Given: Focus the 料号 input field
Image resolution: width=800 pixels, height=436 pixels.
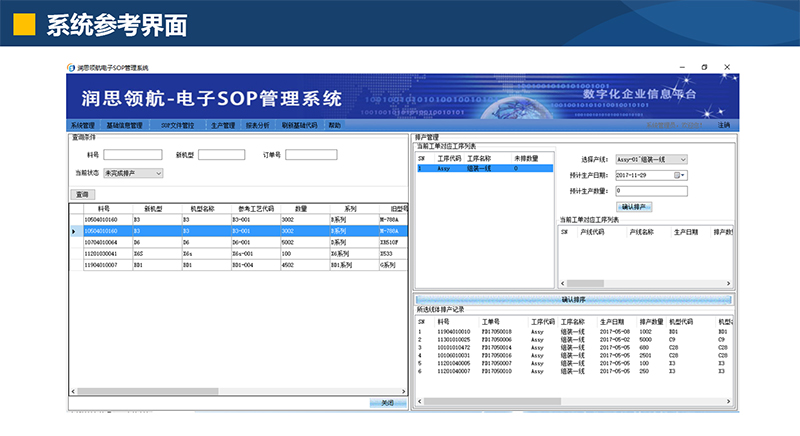Looking at the screenshot, I should 133,155.
